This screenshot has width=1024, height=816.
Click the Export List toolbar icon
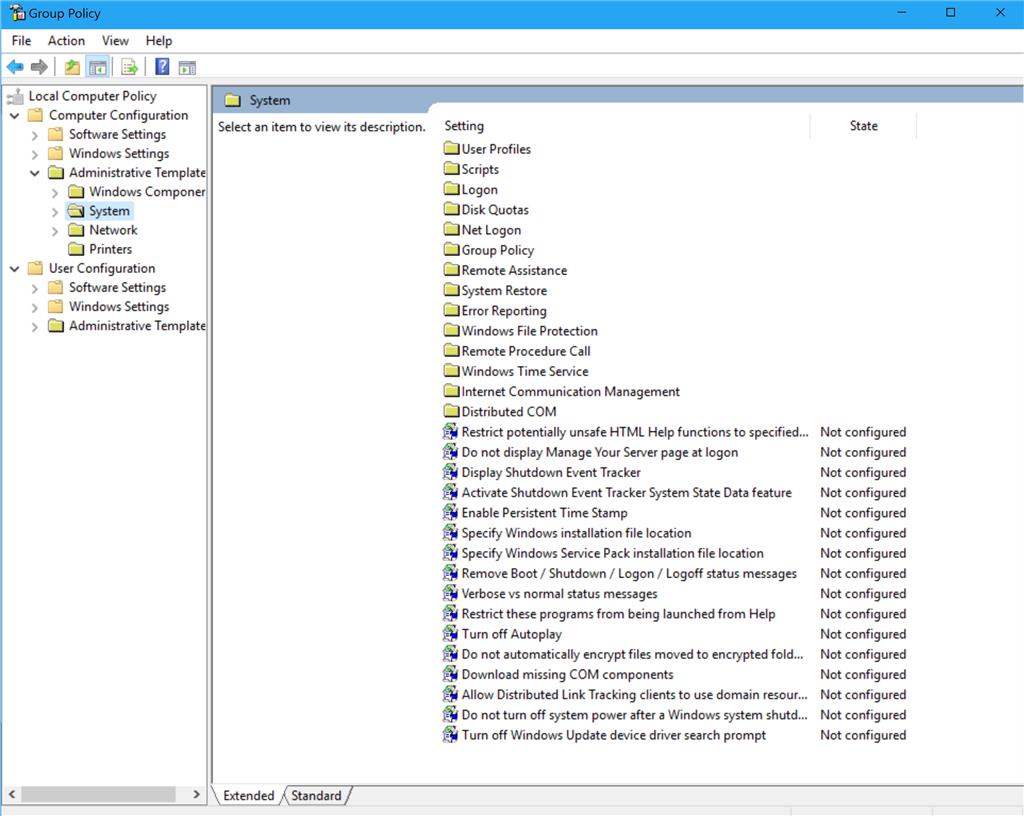pyautogui.click(x=129, y=67)
